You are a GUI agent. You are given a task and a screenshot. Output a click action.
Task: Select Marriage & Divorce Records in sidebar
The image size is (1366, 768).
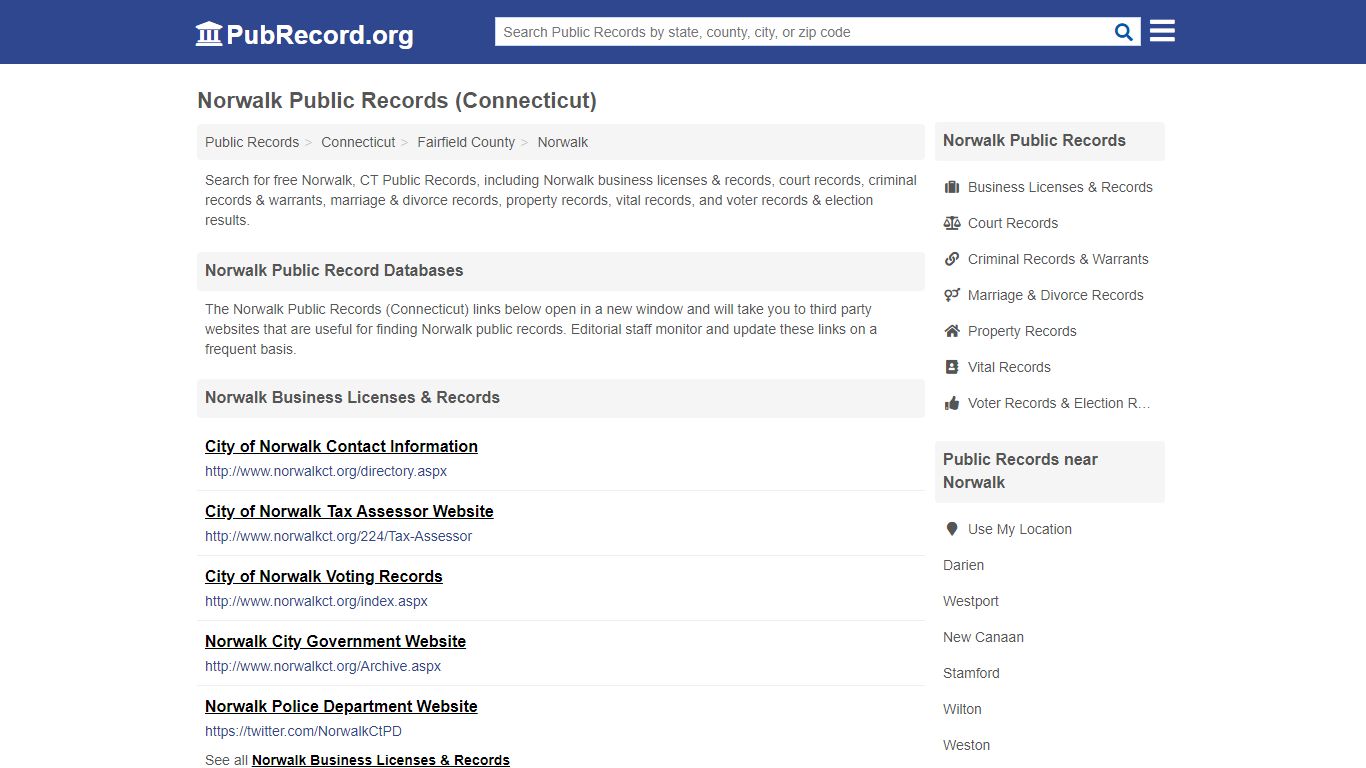1055,295
